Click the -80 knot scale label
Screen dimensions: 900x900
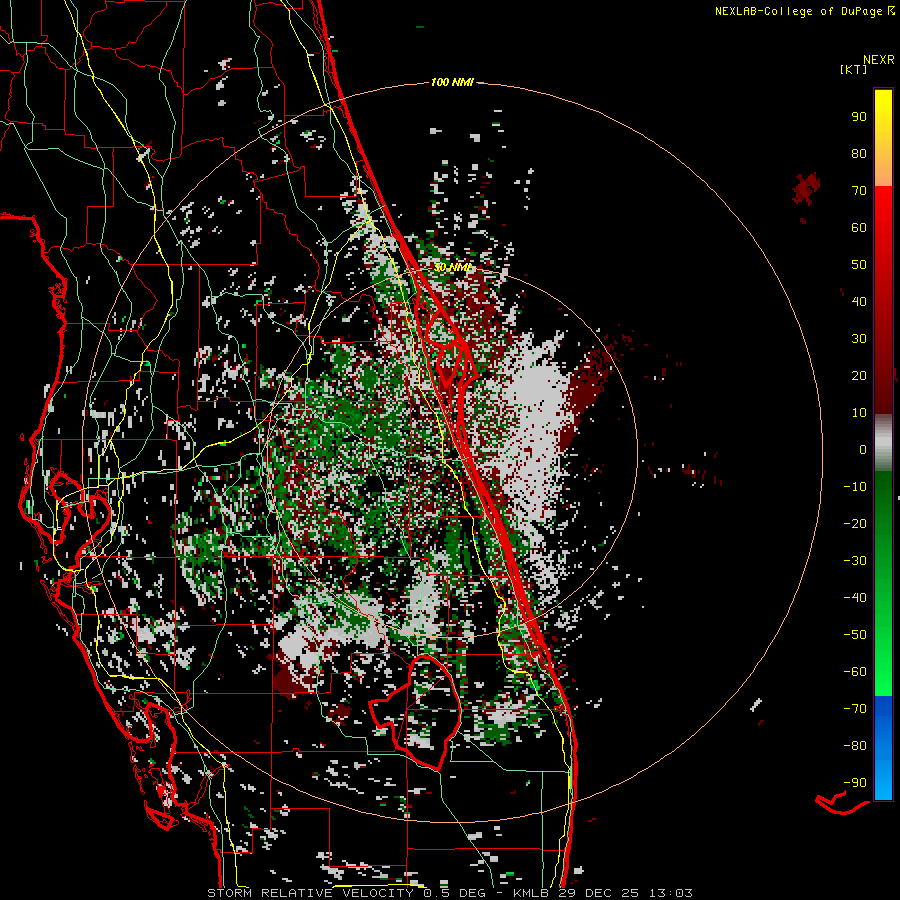[x=855, y=746]
